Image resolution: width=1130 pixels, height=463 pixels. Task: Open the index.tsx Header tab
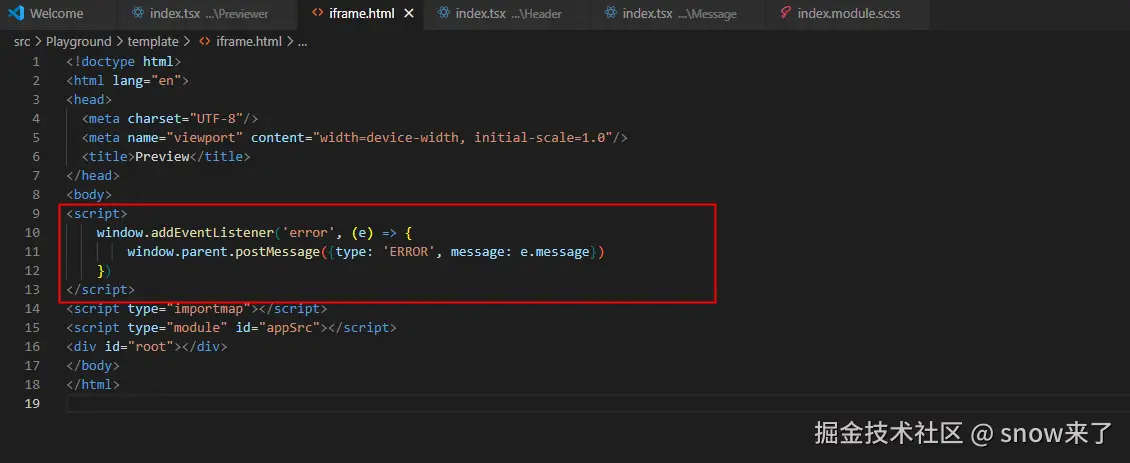pyautogui.click(x=507, y=14)
